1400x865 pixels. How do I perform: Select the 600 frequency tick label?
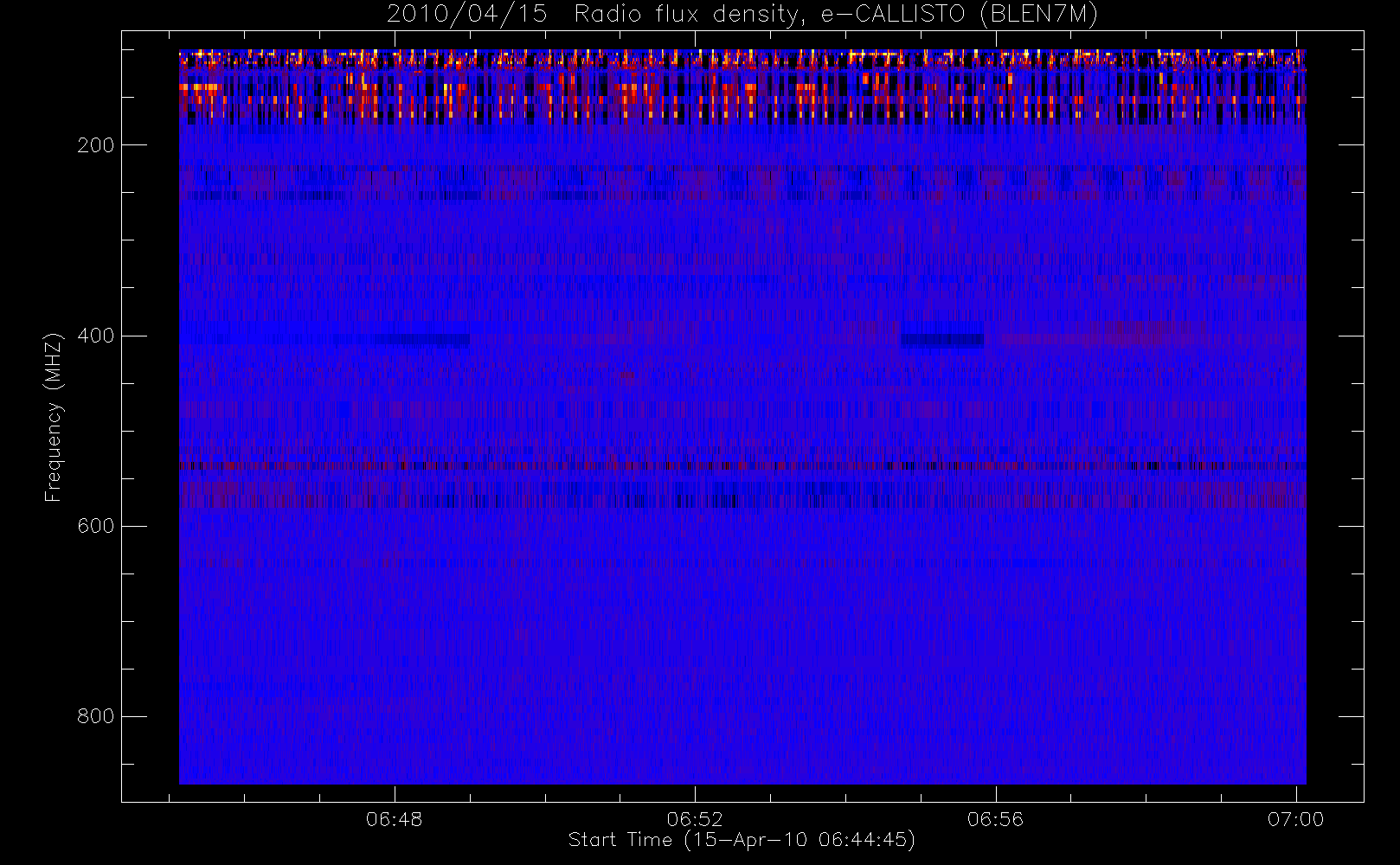(x=96, y=526)
